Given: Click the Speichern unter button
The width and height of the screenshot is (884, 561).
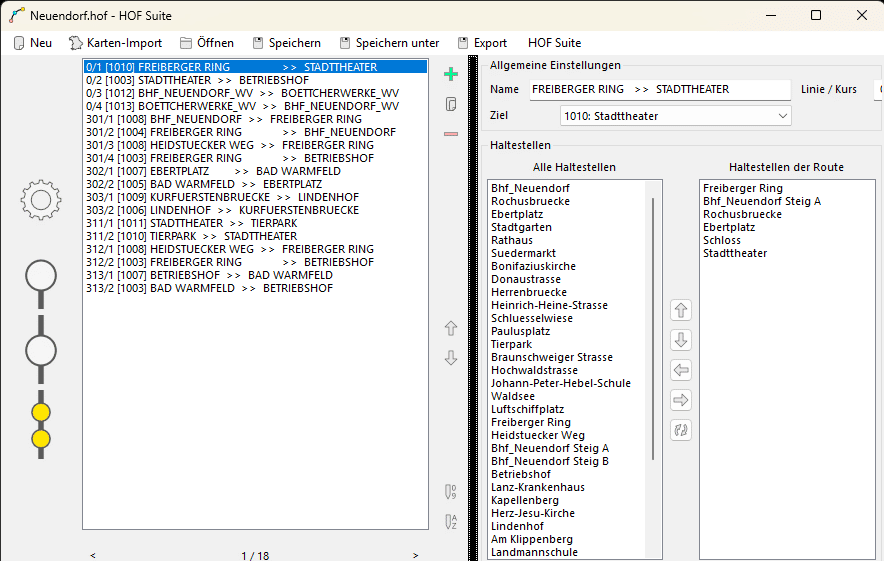Looking at the screenshot, I should [x=389, y=43].
